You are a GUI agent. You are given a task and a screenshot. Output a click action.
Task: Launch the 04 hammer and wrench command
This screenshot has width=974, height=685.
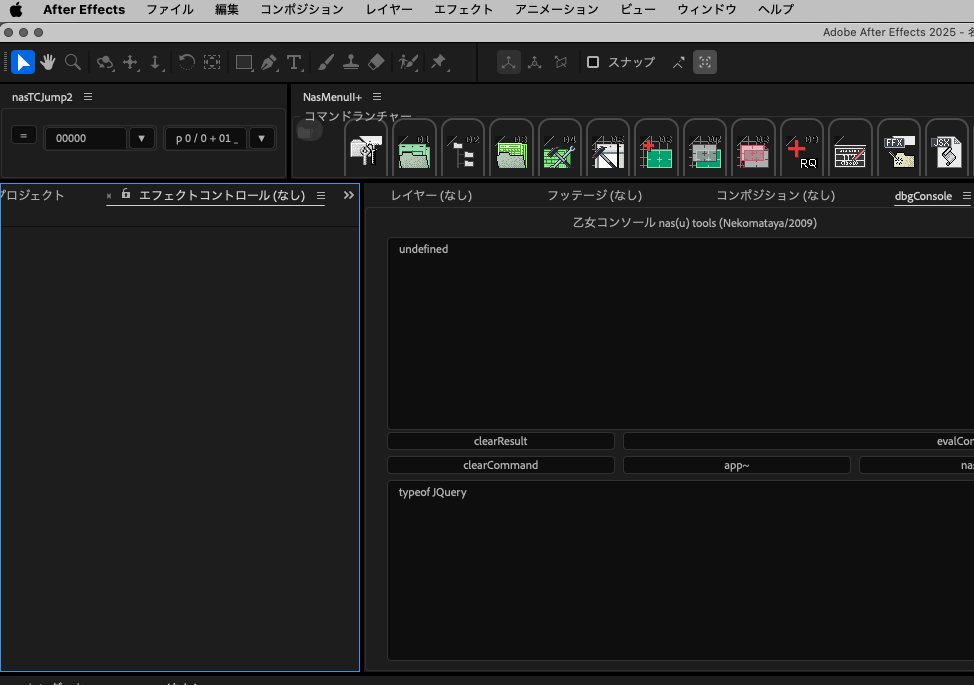pos(560,151)
